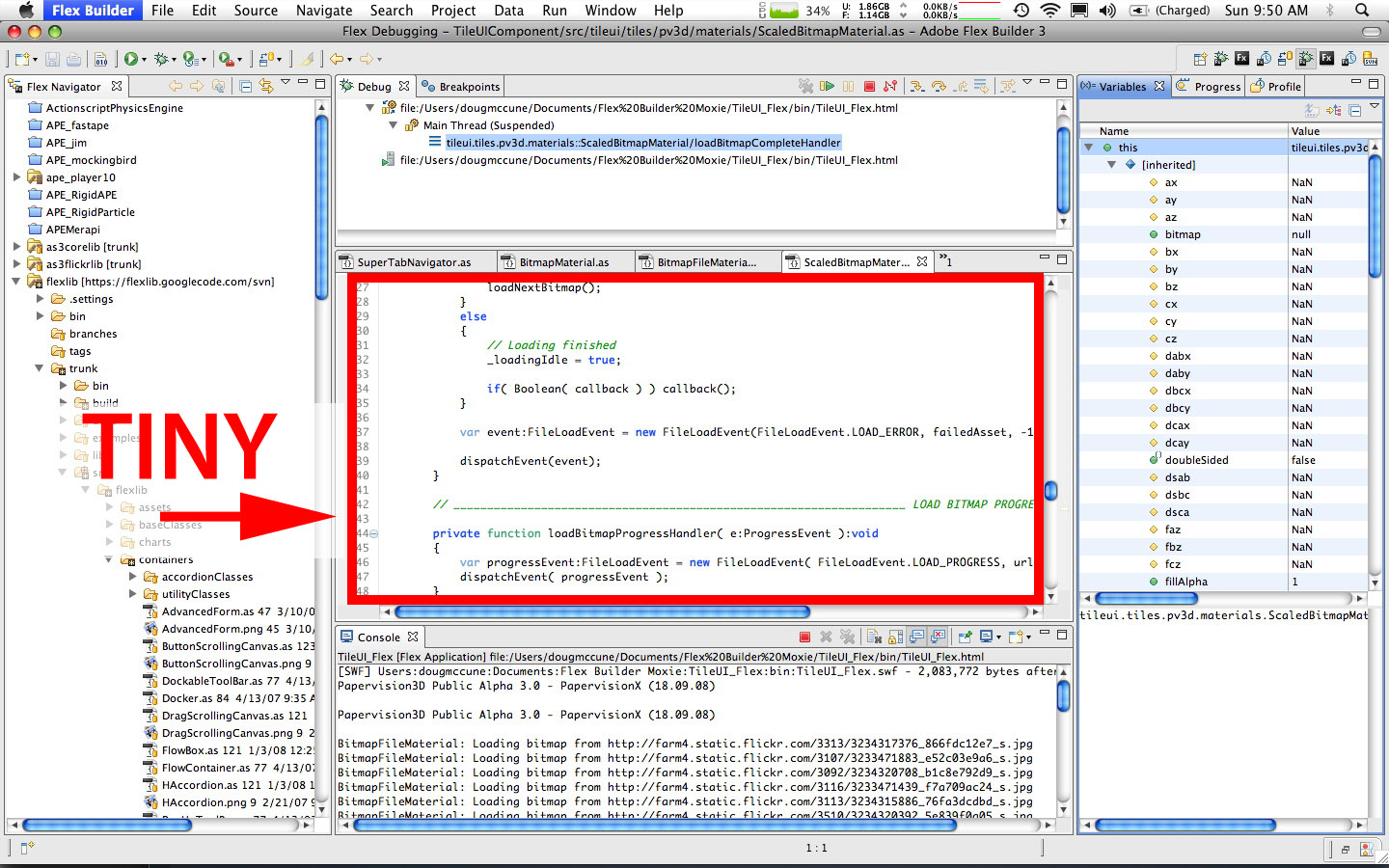This screenshot has width=1389, height=868.
Task: Open the Run button dropdown arrow
Action: (144, 60)
